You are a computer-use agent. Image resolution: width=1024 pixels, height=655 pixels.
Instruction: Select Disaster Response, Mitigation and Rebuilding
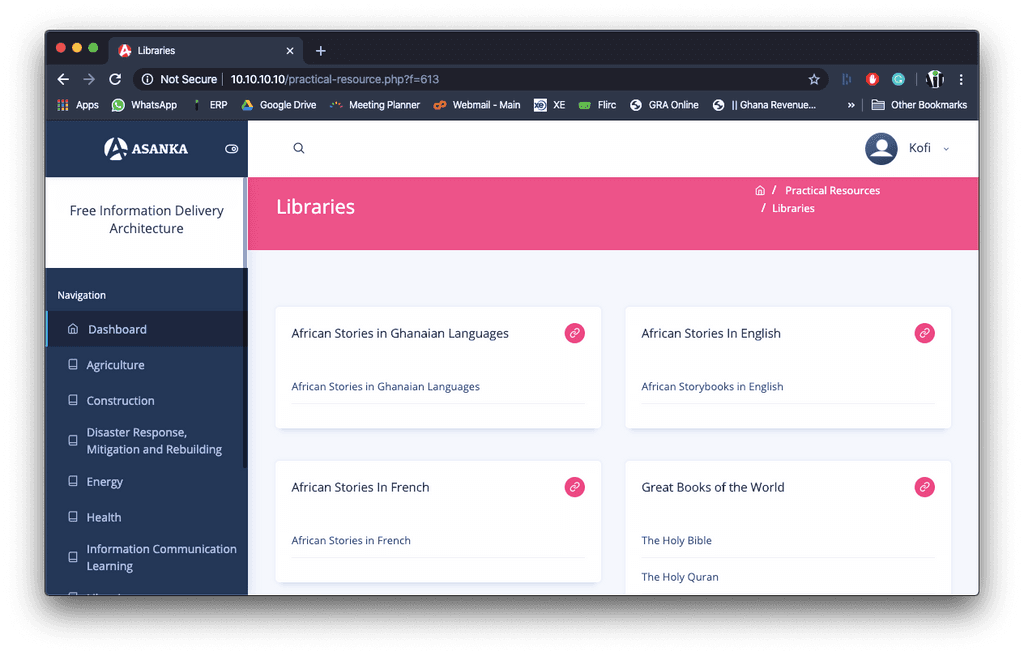(146, 441)
